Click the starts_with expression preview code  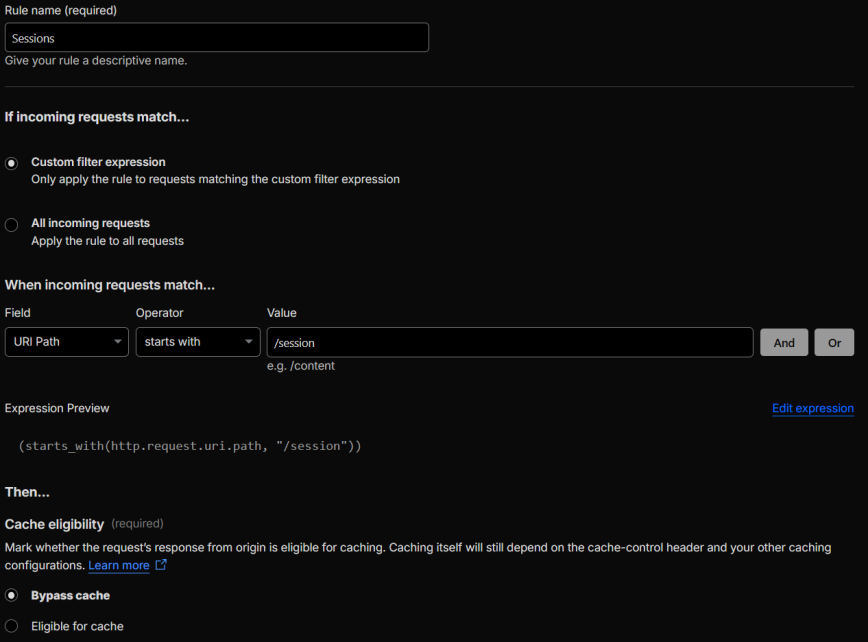click(x=189, y=446)
